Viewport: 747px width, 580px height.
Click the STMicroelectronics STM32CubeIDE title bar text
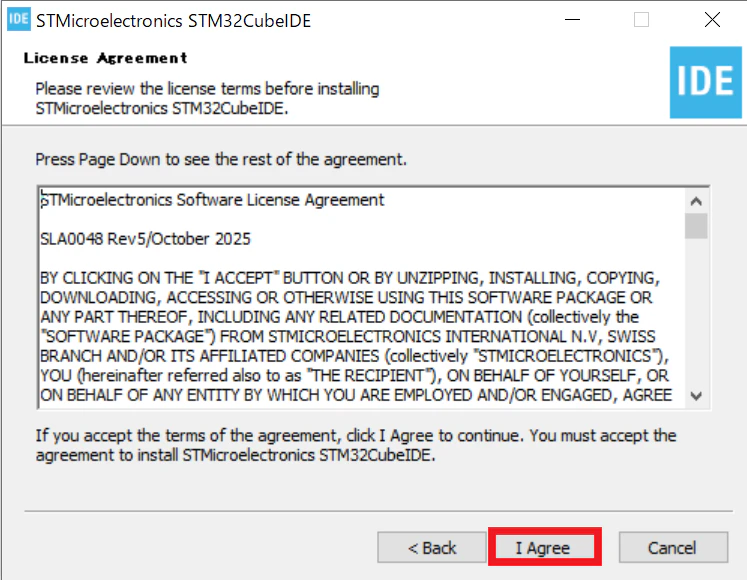173,21
